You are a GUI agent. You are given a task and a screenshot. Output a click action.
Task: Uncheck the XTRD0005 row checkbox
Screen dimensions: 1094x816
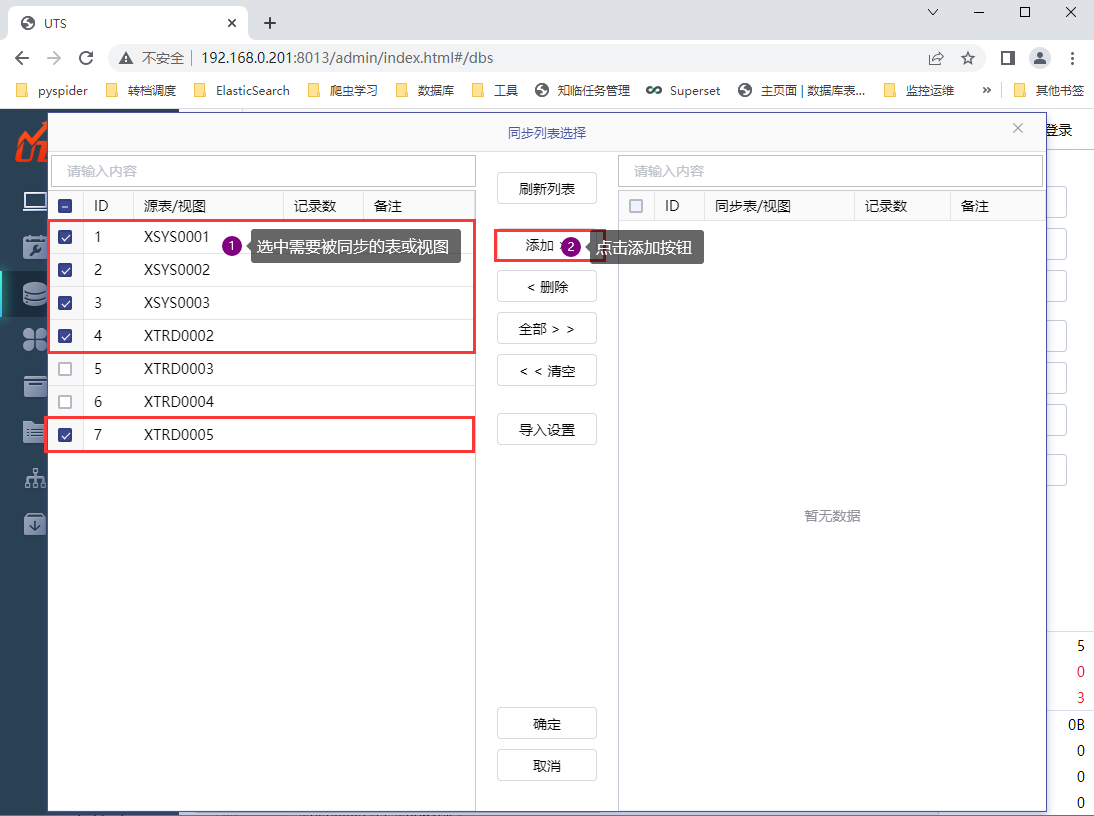coord(65,435)
